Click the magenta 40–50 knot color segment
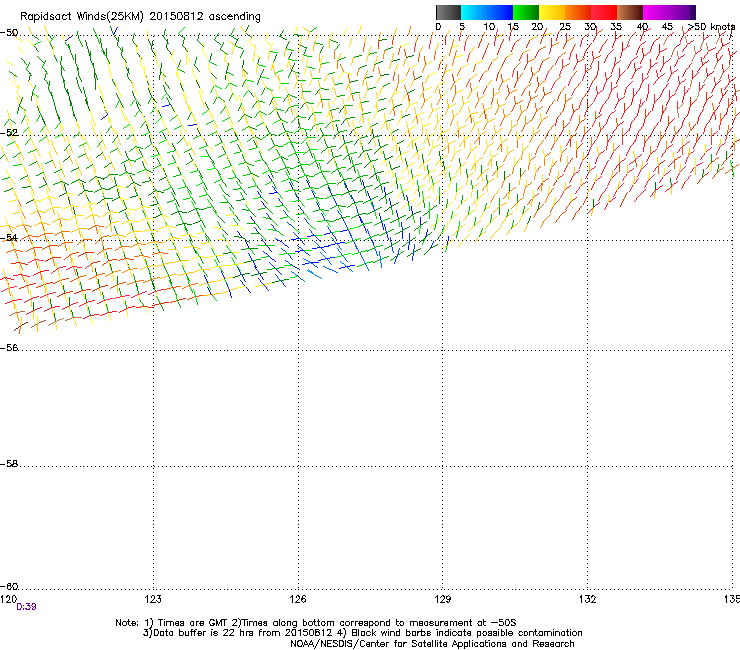 [666, 12]
